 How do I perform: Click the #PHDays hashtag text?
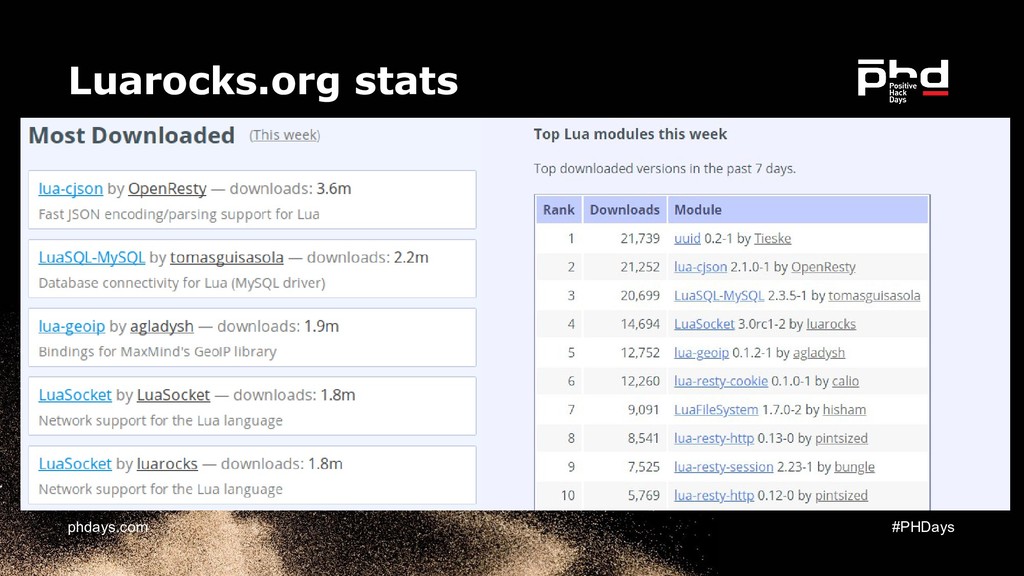click(x=923, y=527)
